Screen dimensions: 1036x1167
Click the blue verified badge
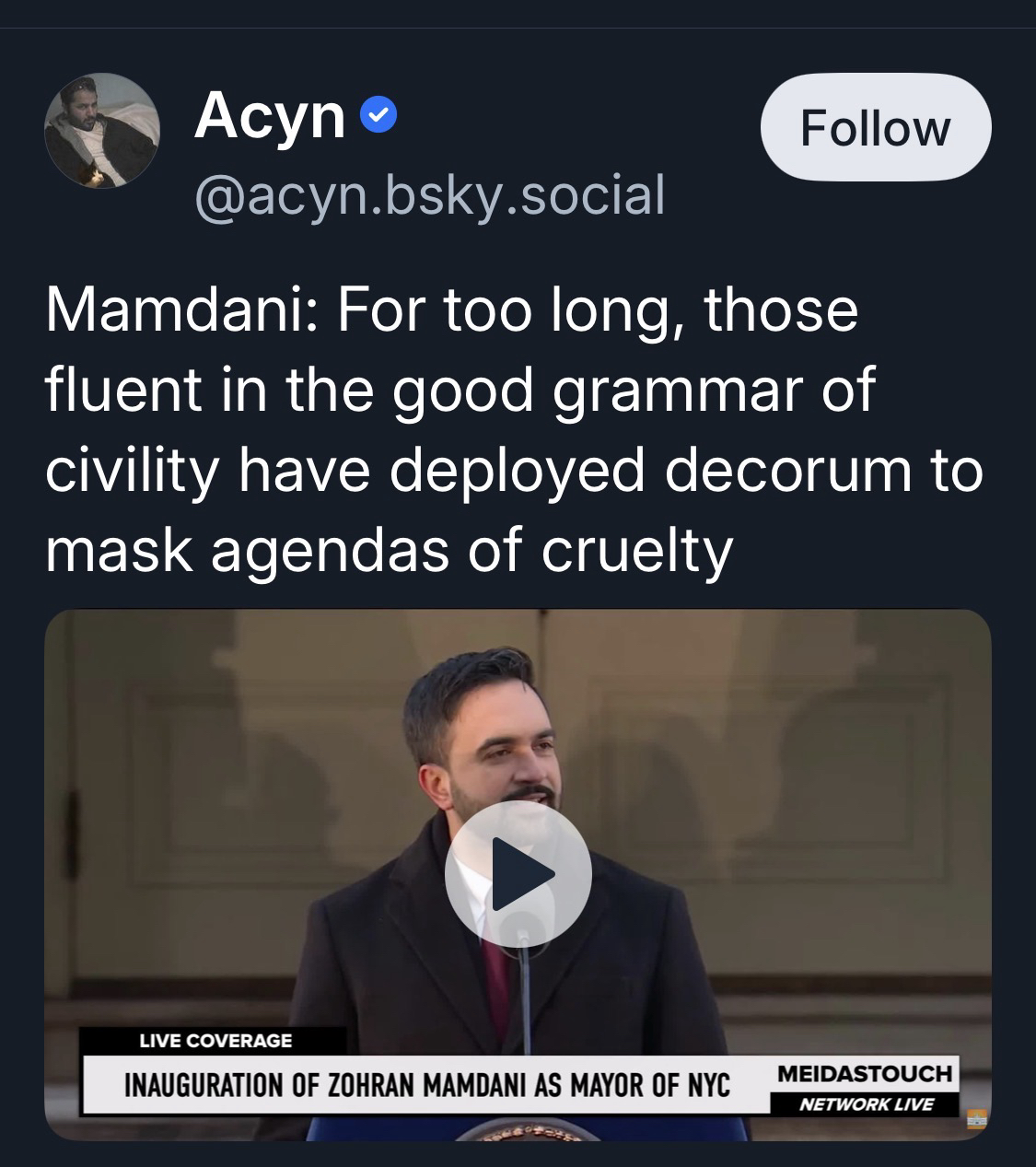378,116
